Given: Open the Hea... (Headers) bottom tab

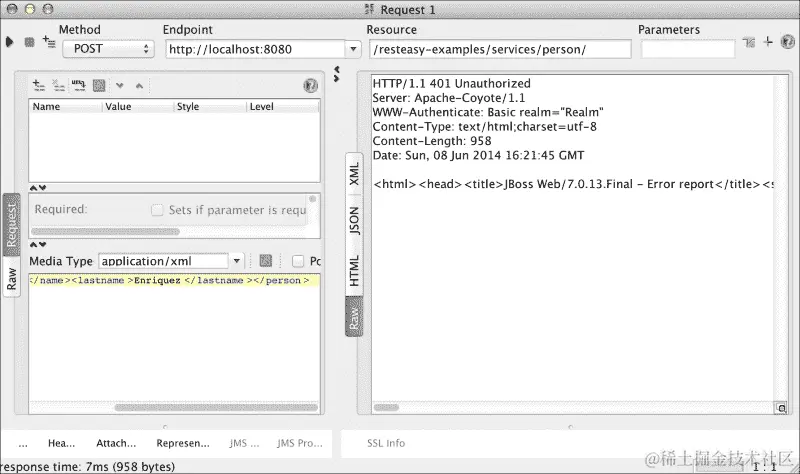Looking at the screenshot, I should pos(61,443).
